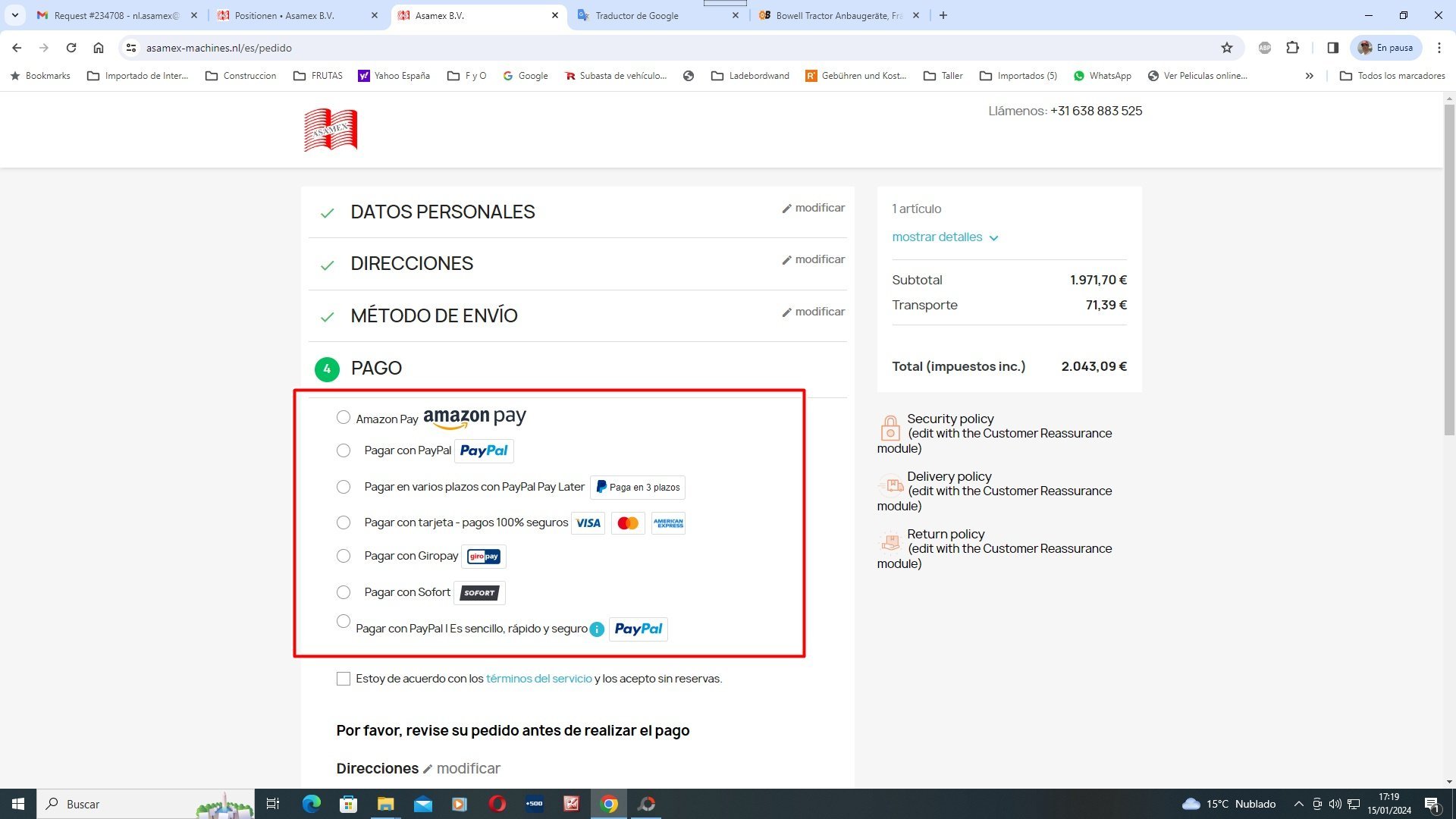
Task: Click the PayPal info icon
Action: pos(597,629)
